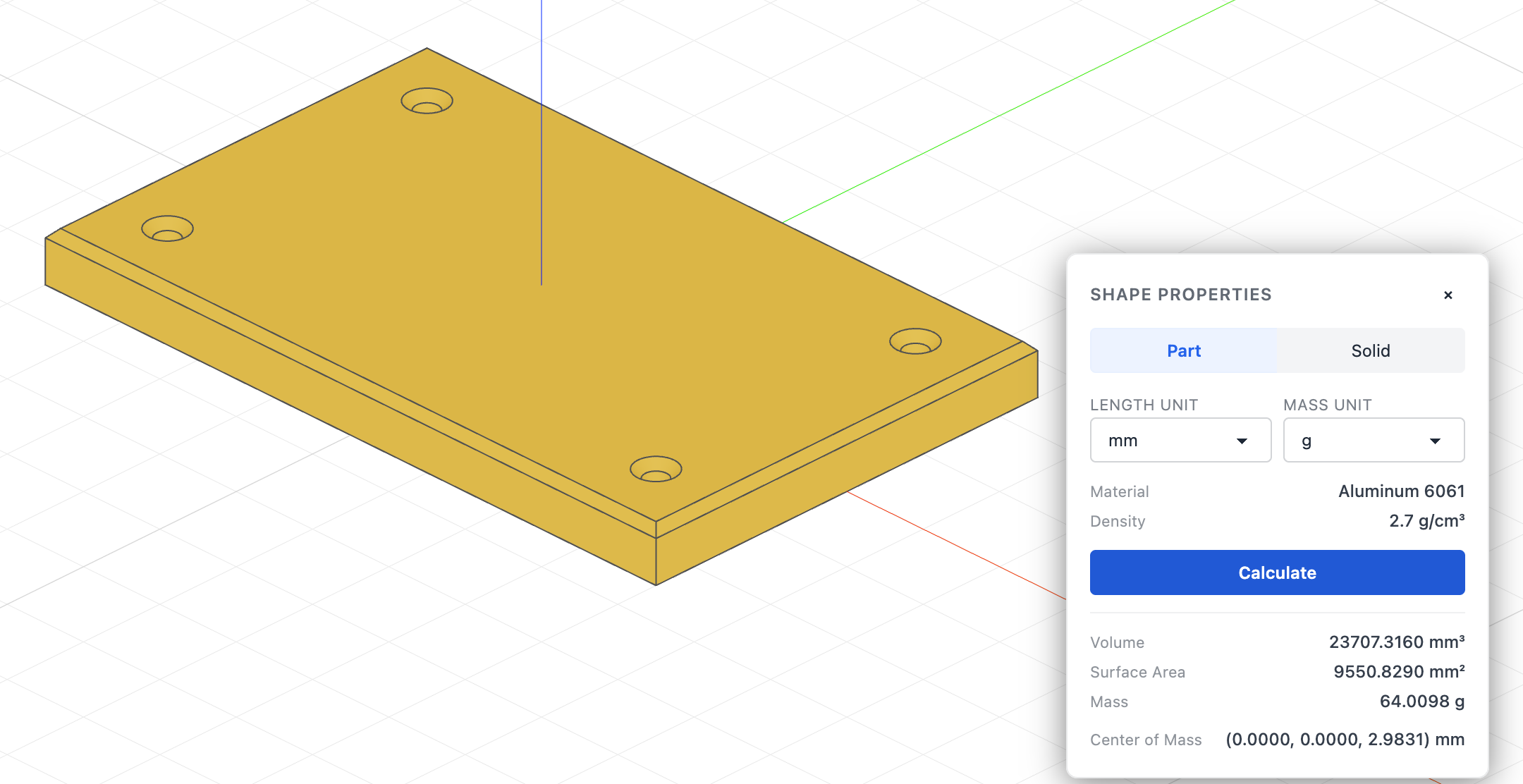Click the Surface Area label
This screenshot has height=784, width=1523.
pos(1137,672)
